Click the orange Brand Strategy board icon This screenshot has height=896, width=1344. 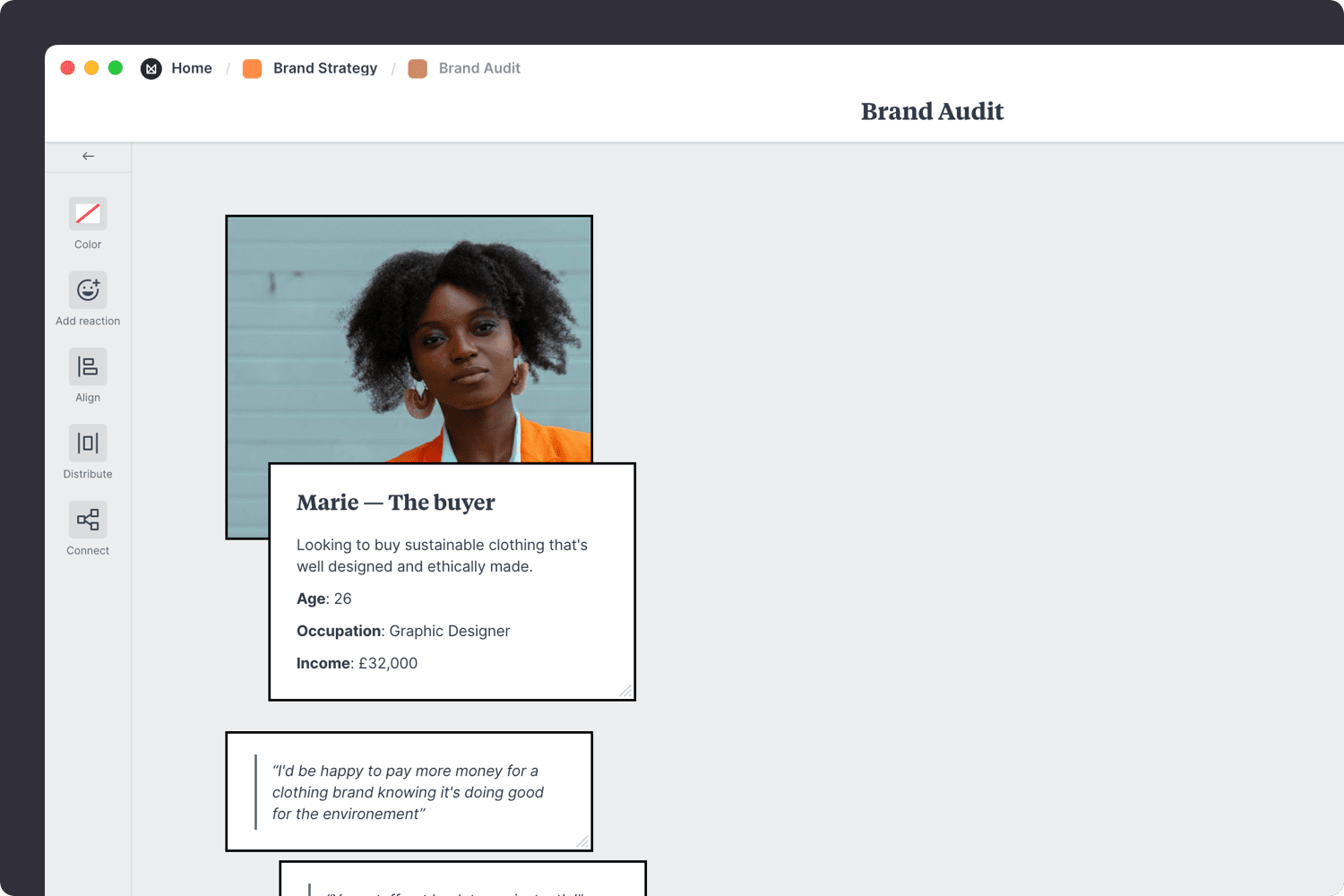click(252, 68)
